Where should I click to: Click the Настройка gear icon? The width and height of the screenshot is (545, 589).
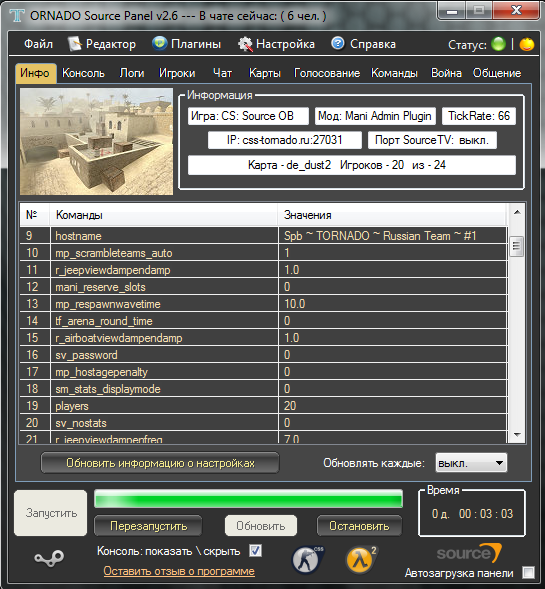245,44
